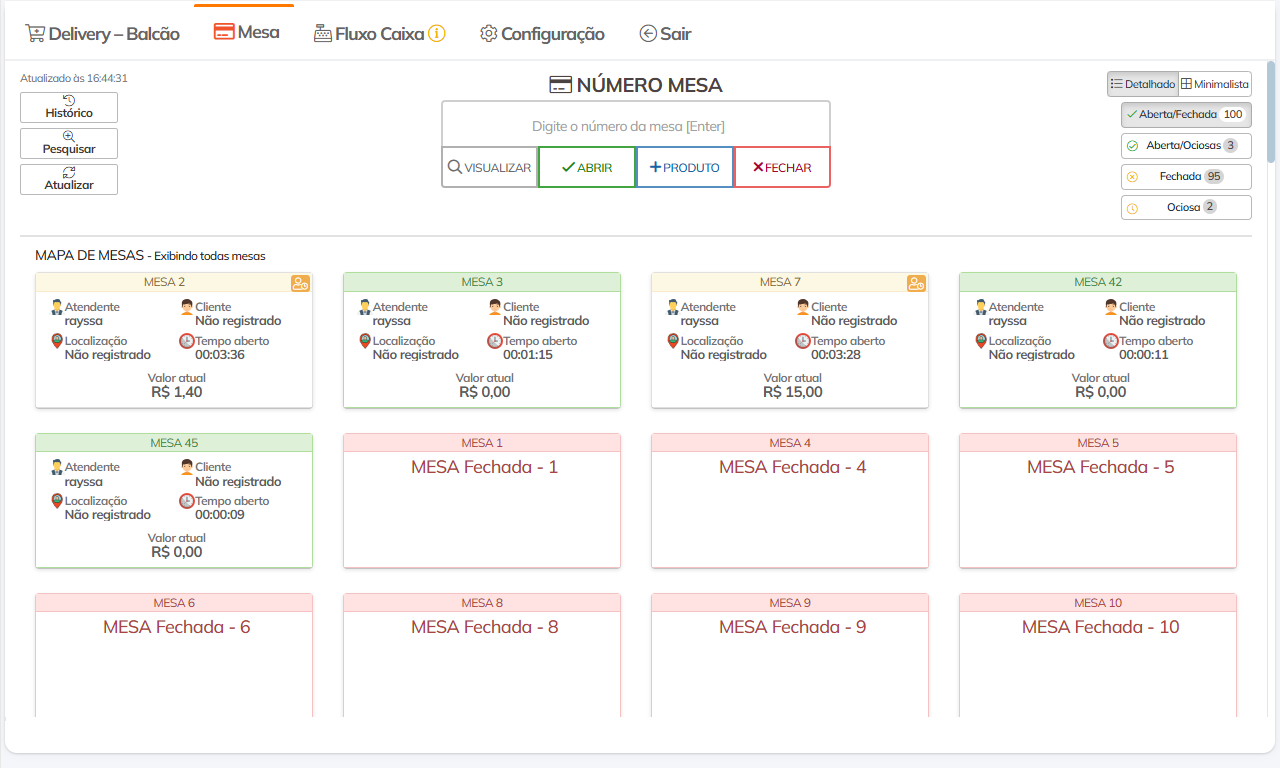Click the Mesa 3 tempo aberto clock icon
This screenshot has width=1280, height=768.
[494, 341]
